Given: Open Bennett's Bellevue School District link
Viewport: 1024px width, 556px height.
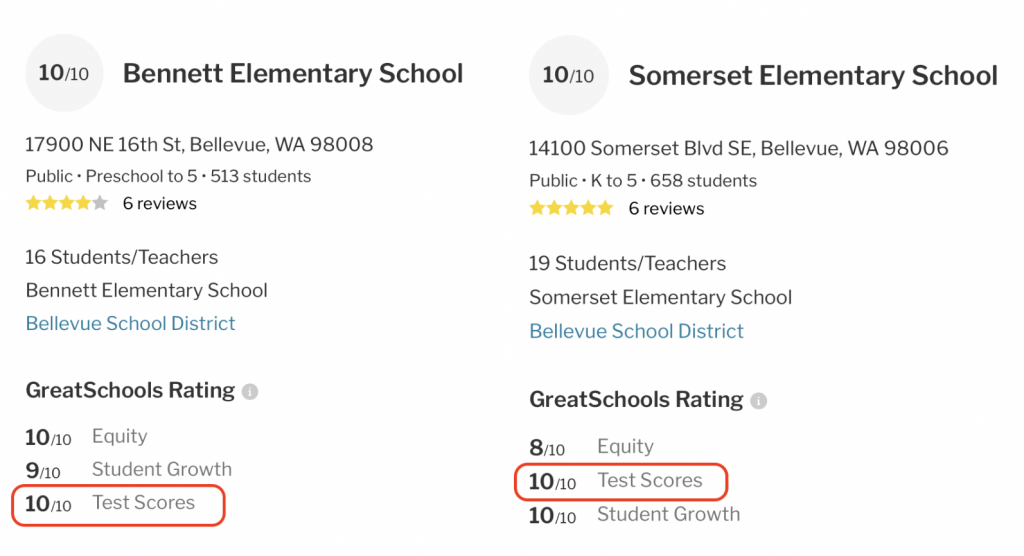Looking at the screenshot, I should 131,323.
